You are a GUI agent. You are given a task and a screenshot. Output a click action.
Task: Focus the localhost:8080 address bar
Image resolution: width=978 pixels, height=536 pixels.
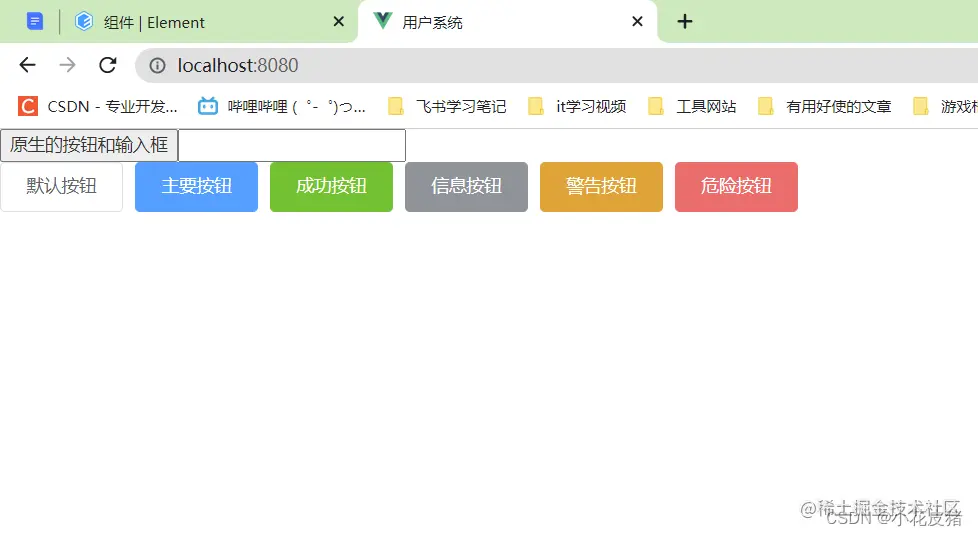(x=556, y=66)
